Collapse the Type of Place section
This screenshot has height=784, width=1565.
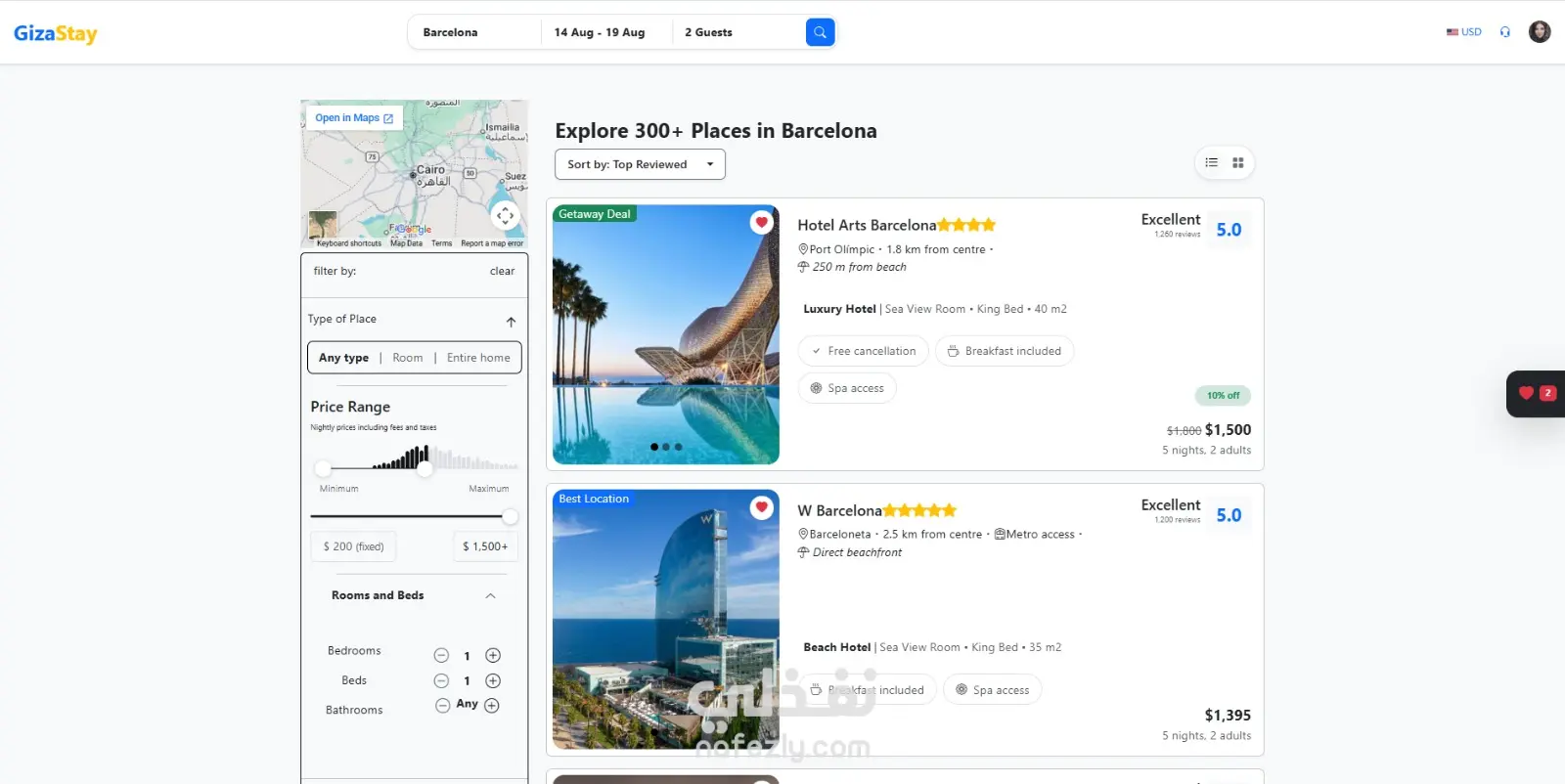point(511,322)
